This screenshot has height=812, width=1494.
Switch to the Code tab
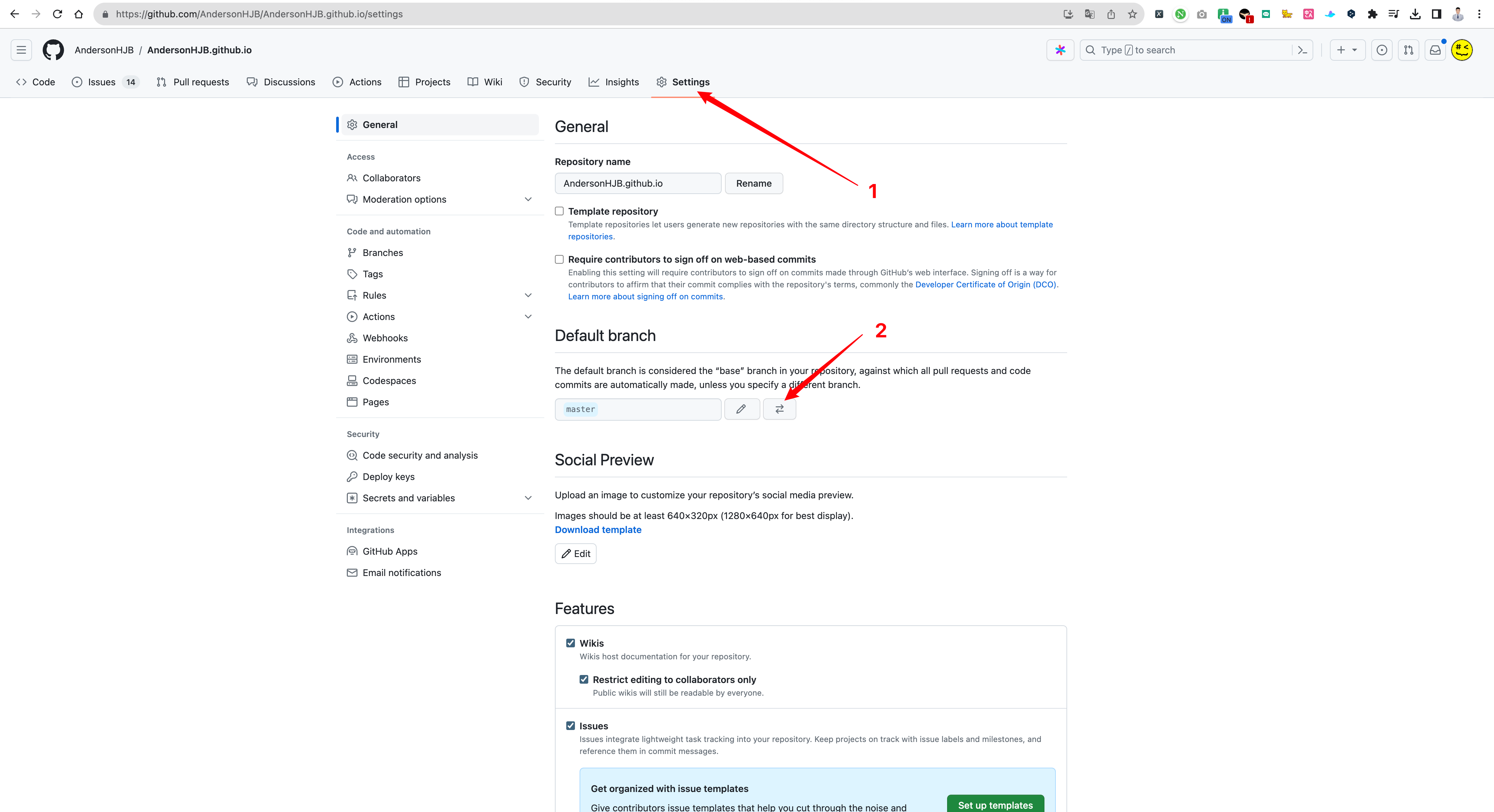[x=36, y=82]
